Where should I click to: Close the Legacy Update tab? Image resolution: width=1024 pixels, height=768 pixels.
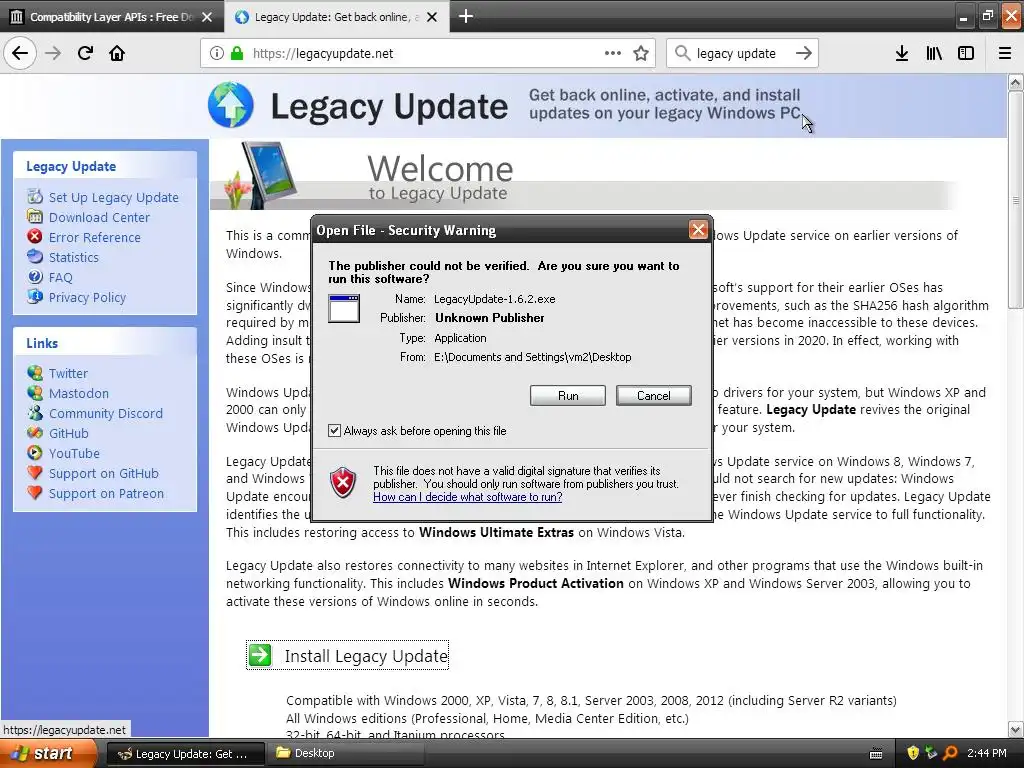[432, 17]
